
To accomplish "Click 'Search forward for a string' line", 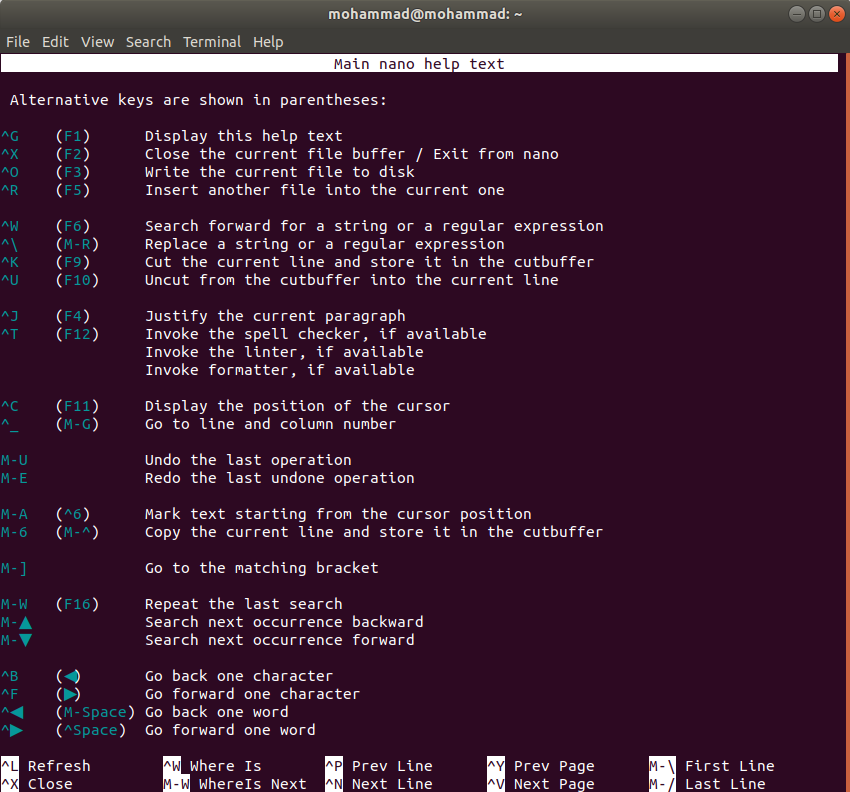I will tap(374, 226).
